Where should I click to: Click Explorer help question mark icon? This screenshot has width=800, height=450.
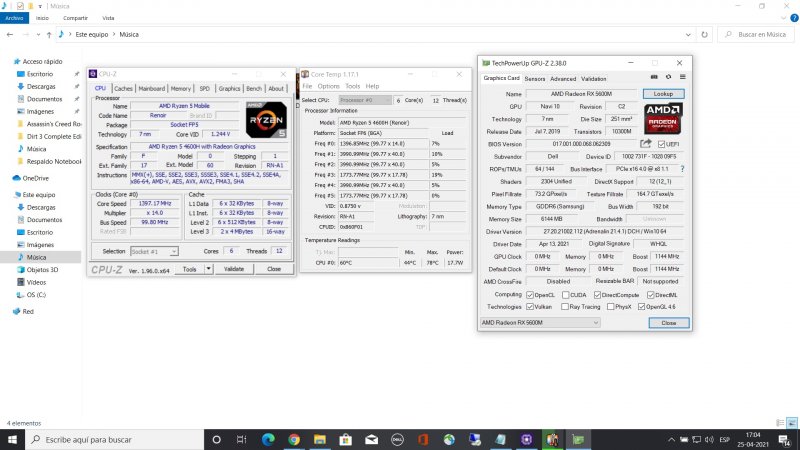pos(794,18)
